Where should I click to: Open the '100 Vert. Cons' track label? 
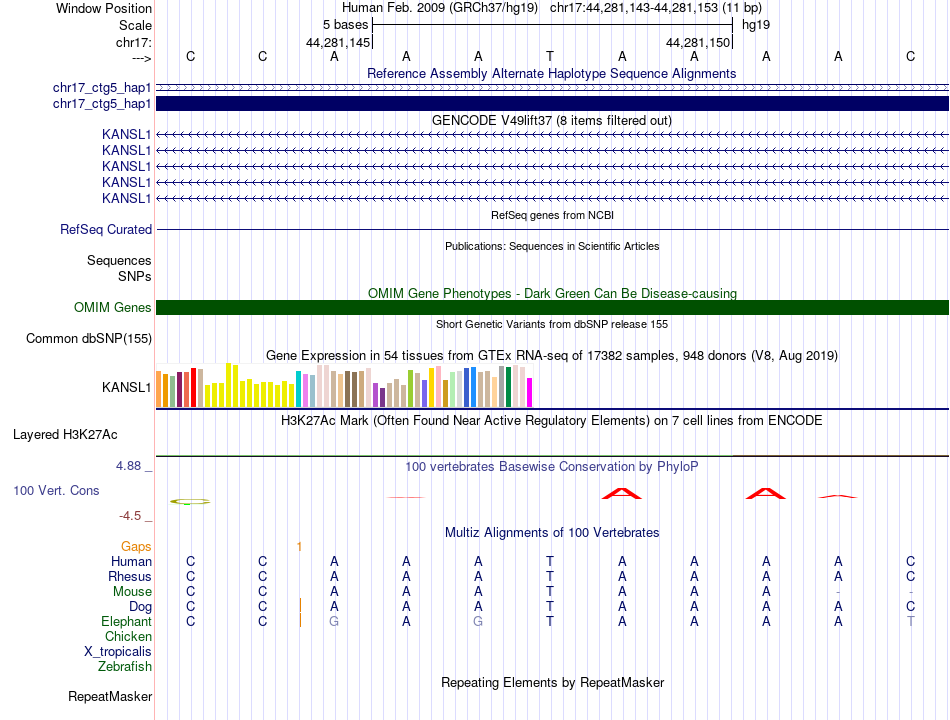pyautogui.click(x=56, y=490)
